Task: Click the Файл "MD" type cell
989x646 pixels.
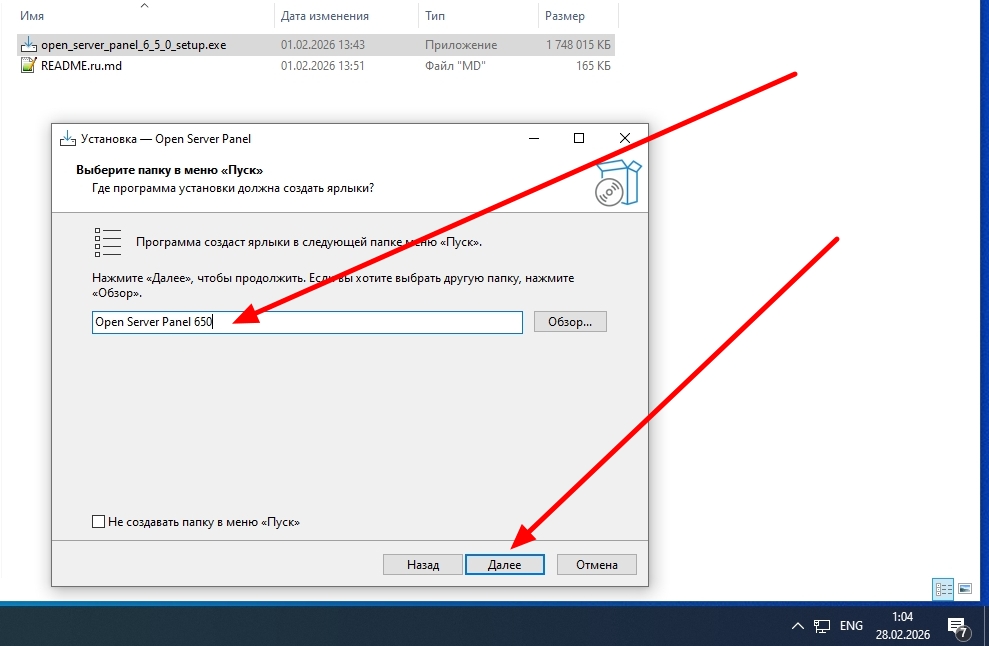Action: [x=455, y=66]
